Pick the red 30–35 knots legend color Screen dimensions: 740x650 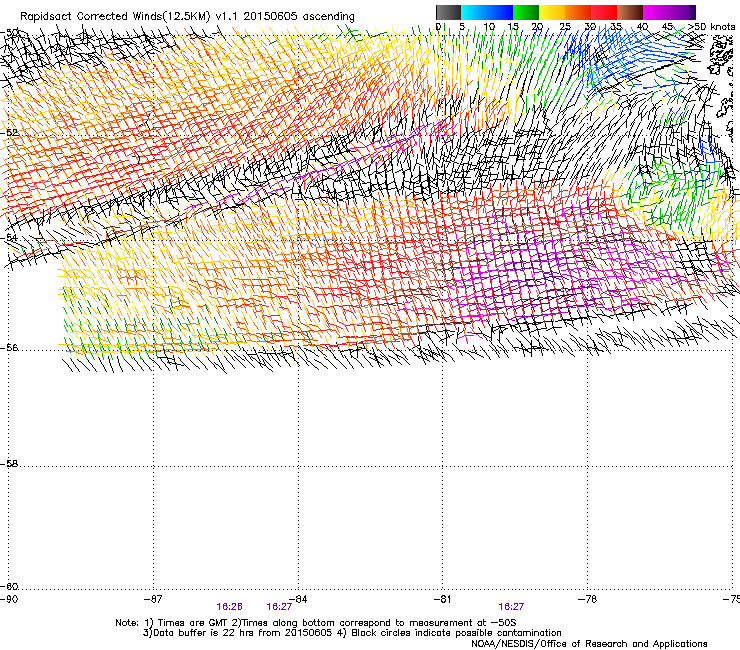(x=604, y=12)
